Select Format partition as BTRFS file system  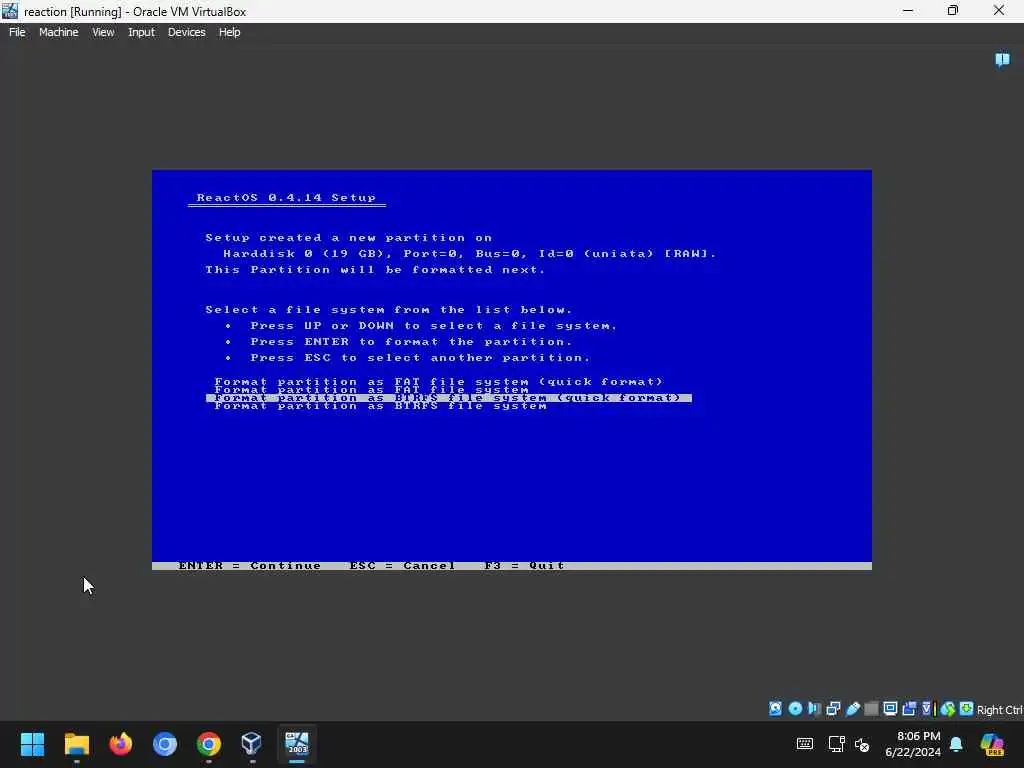[x=380, y=406]
